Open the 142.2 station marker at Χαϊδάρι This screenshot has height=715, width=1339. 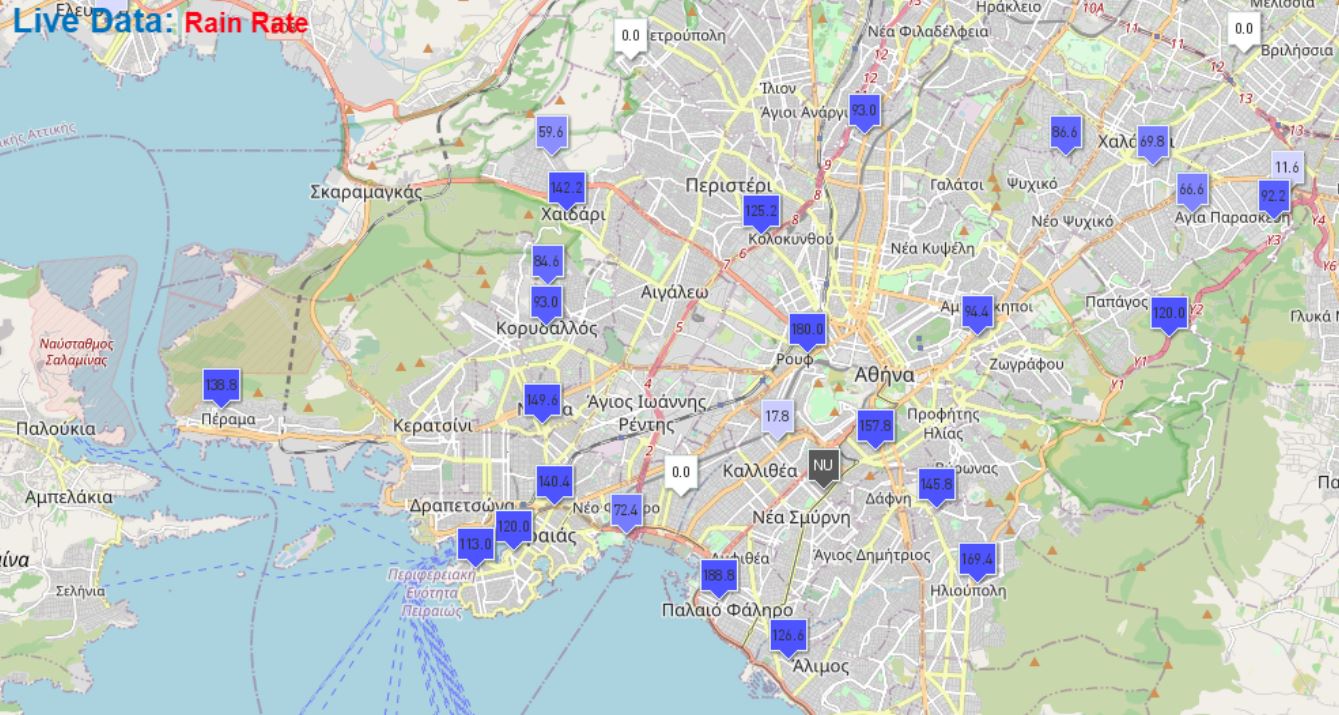pyautogui.click(x=566, y=188)
